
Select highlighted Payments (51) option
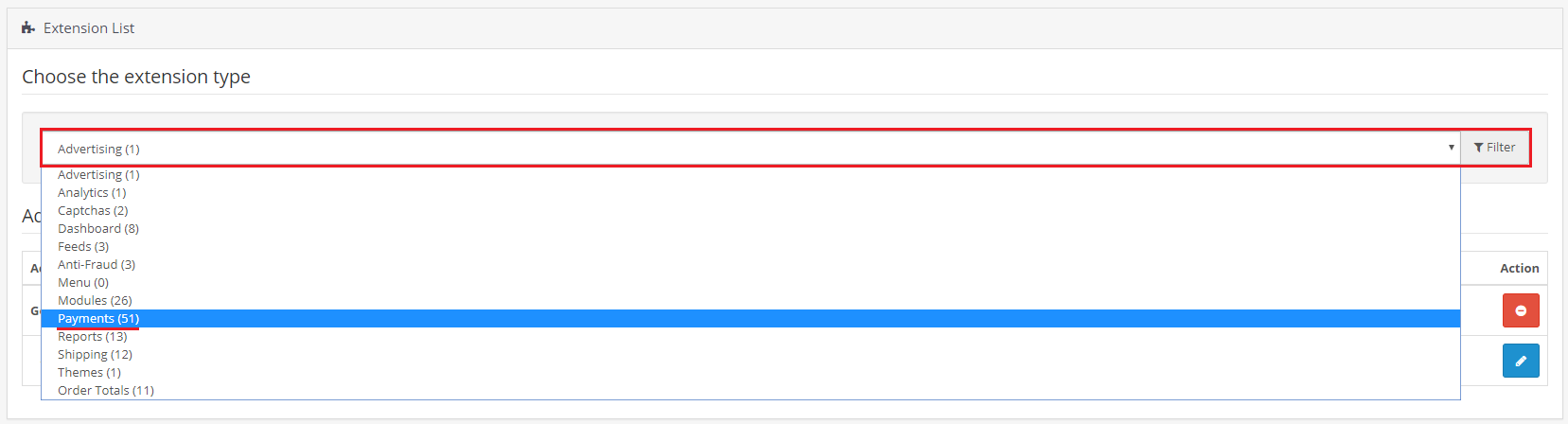pyautogui.click(x=98, y=319)
